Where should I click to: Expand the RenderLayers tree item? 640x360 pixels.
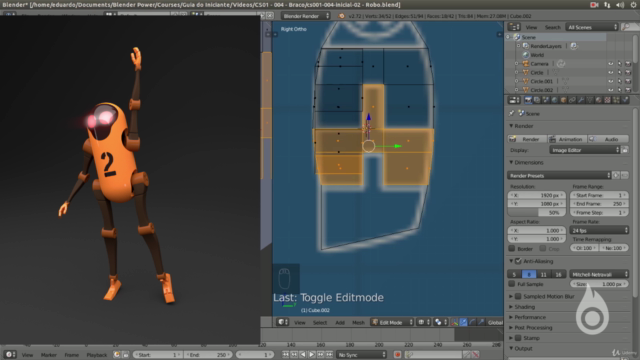pos(519,46)
